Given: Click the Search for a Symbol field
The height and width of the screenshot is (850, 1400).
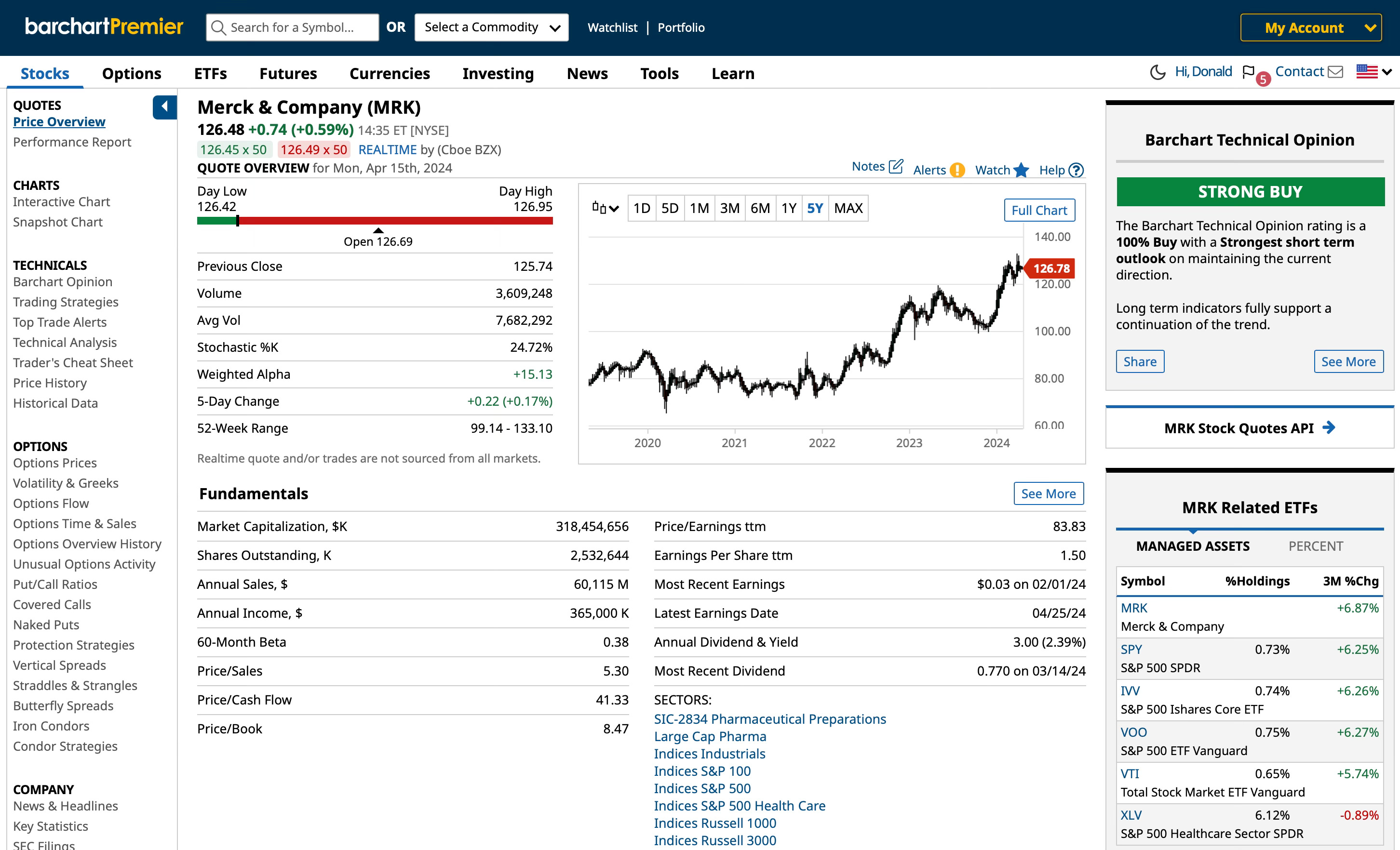Looking at the screenshot, I should click(x=293, y=27).
